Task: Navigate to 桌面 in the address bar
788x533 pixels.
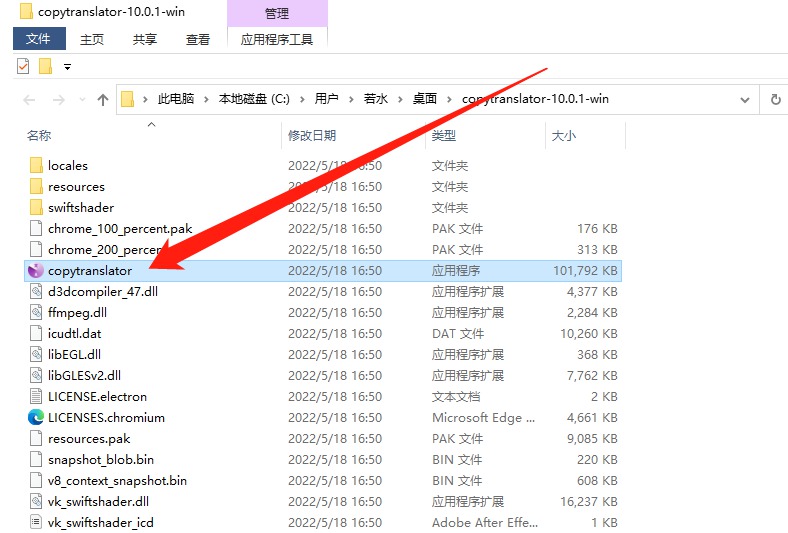Action: tap(425, 99)
